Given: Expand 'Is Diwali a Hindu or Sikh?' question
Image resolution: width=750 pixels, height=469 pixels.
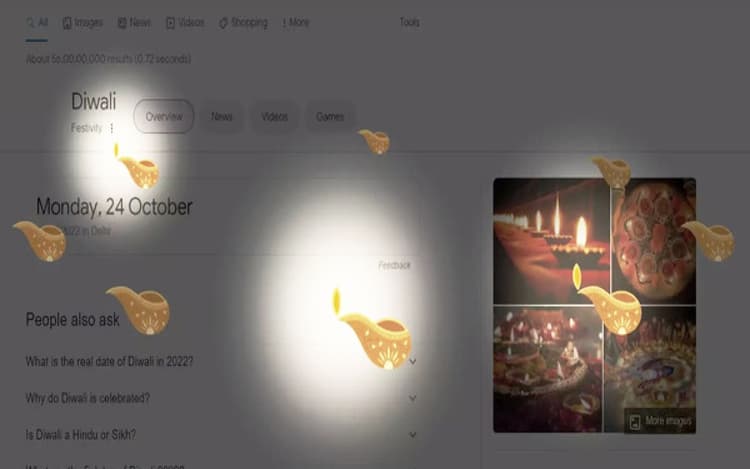Looking at the screenshot, I should coord(221,435).
